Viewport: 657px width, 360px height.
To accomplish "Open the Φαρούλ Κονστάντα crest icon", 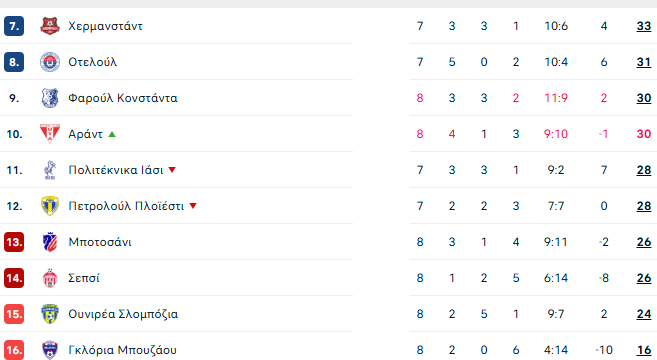I will [x=50, y=98].
